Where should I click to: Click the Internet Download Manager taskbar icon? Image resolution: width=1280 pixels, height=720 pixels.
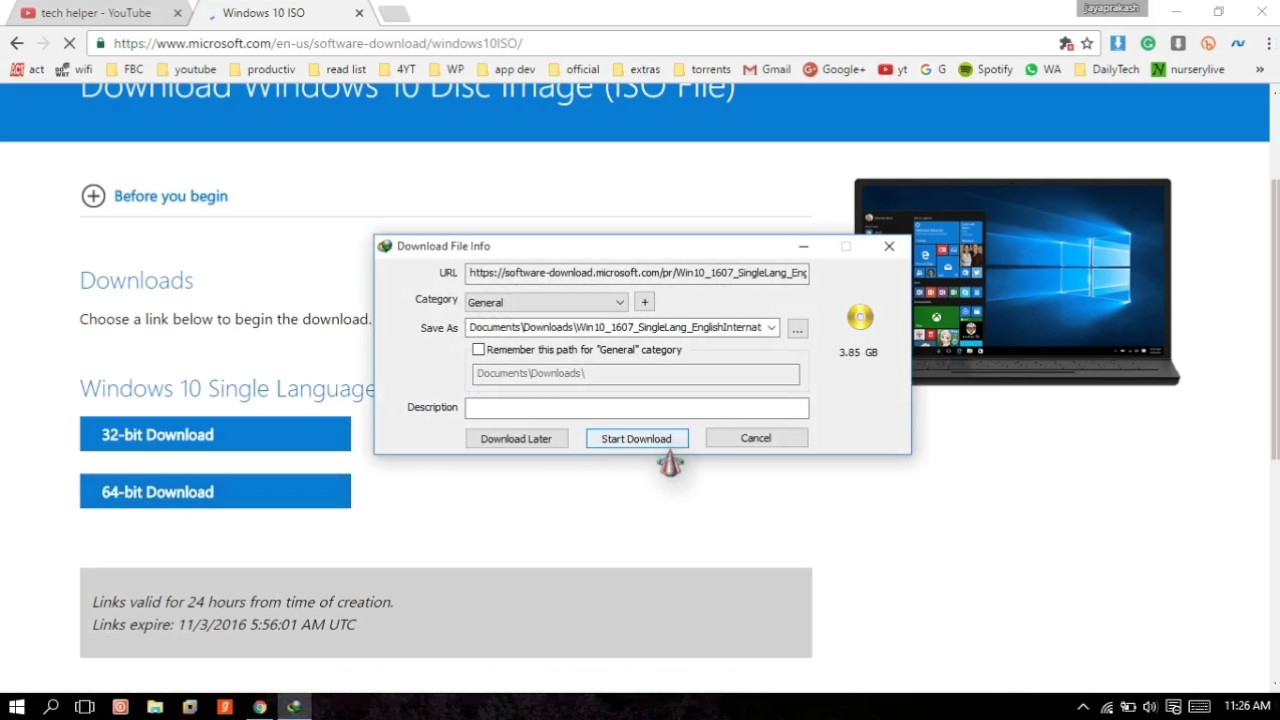coord(294,706)
